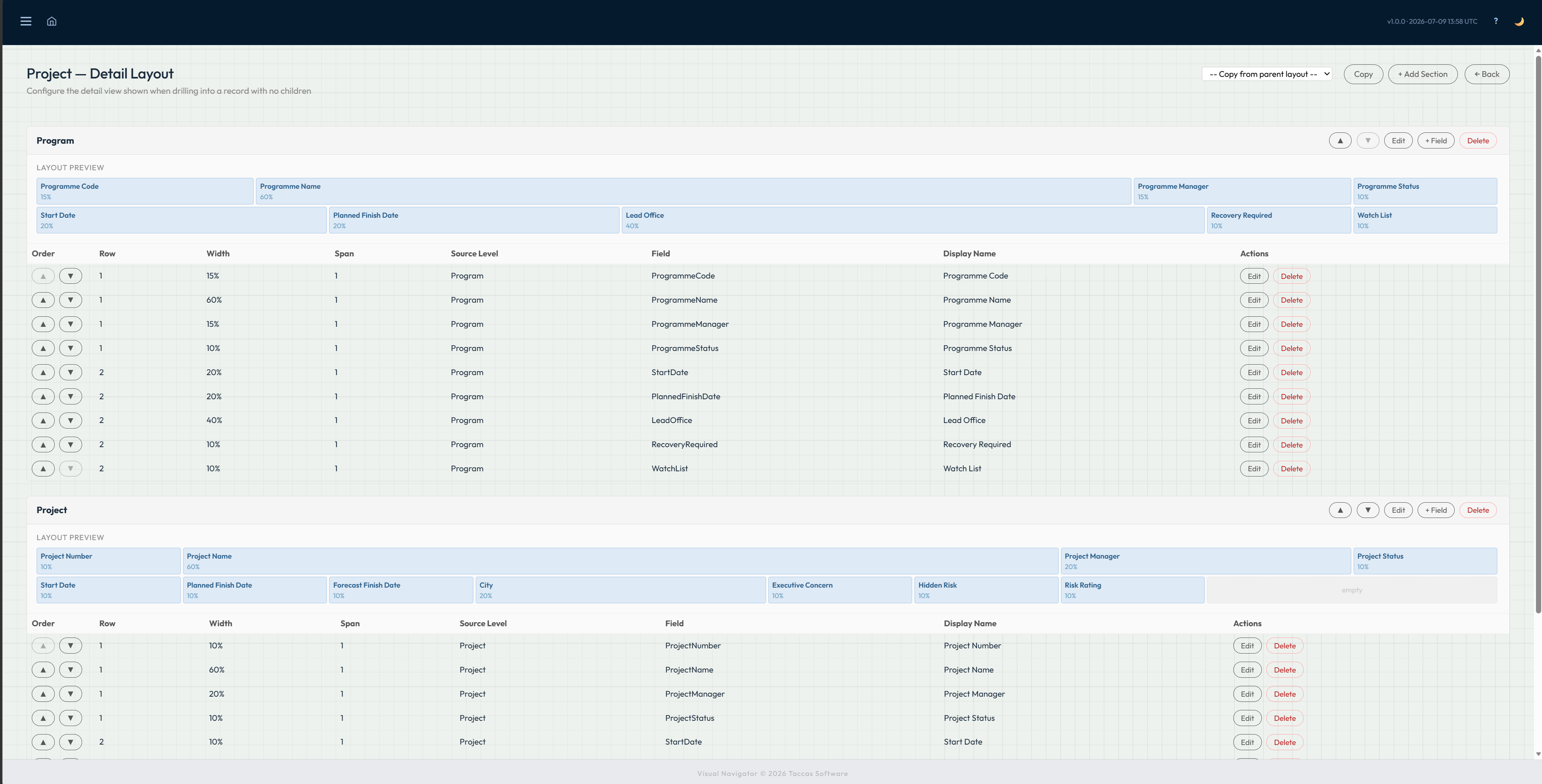The width and height of the screenshot is (1542, 784).
Task: Move ProgrammeManager field down
Action: [70, 324]
